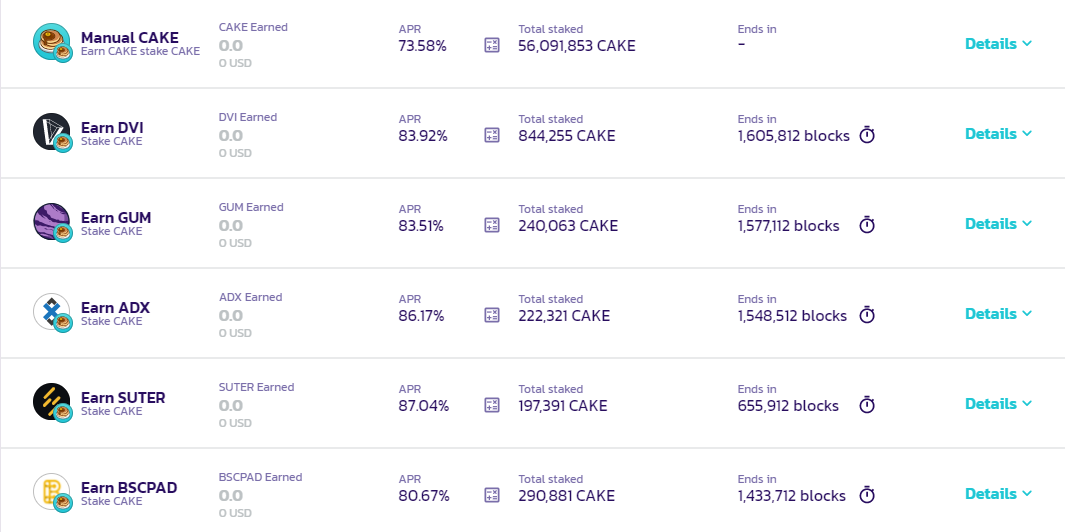Expand Details for Earn GUM pool

click(x=998, y=224)
